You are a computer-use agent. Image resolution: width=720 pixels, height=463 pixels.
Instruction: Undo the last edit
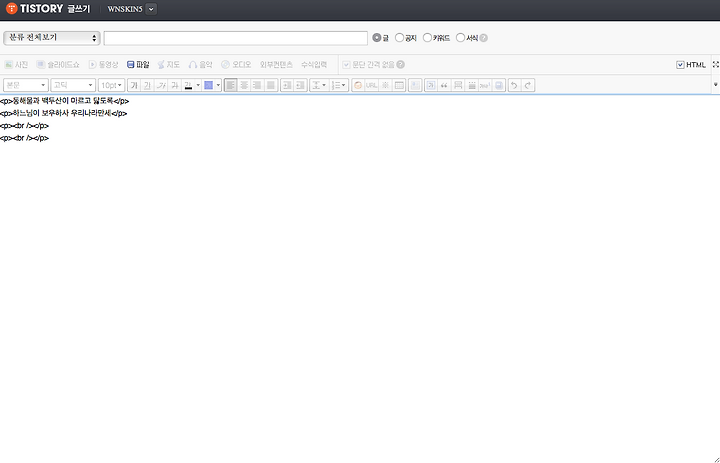point(515,85)
